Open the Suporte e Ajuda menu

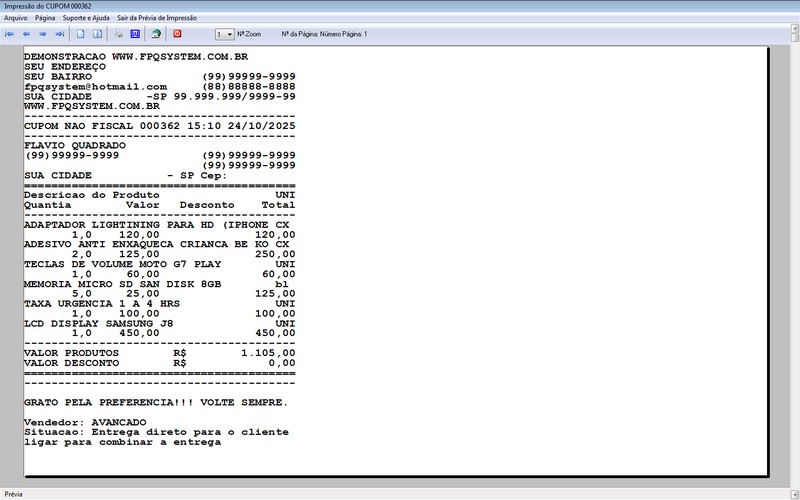[86, 18]
